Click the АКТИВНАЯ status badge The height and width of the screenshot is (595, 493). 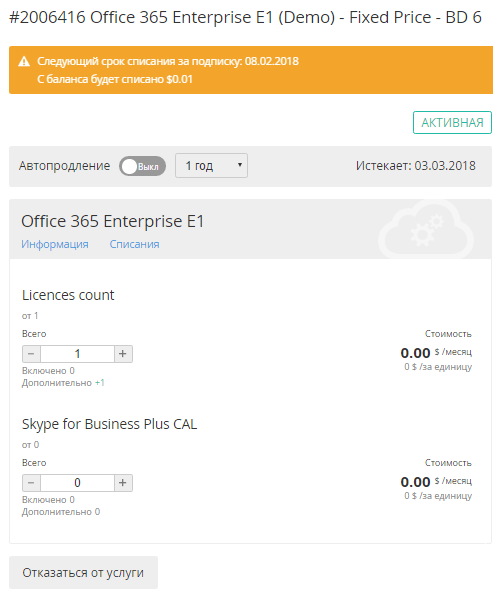[452, 123]
